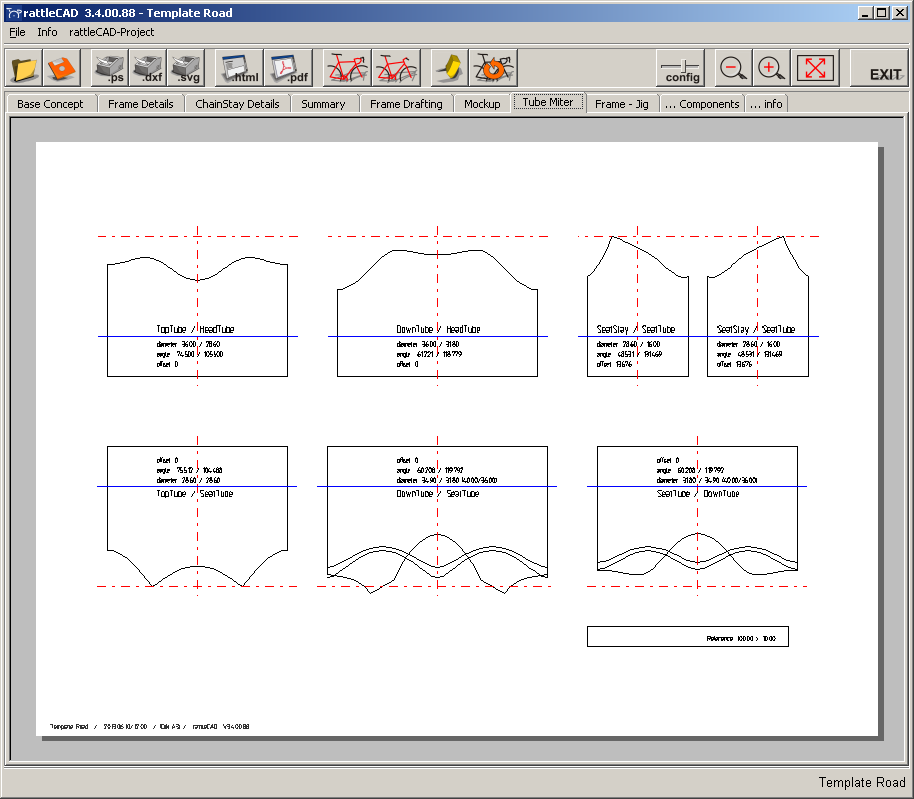Open the config slider button

click(681, 69)
